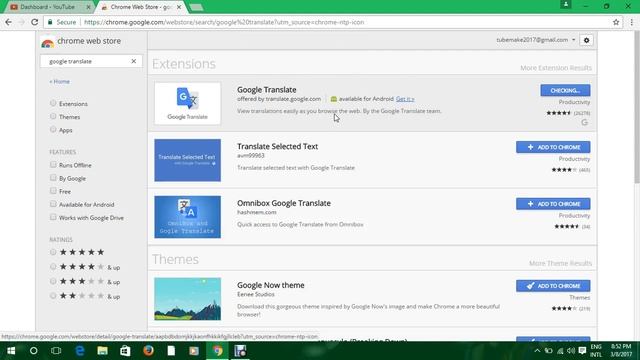The height and width of the screenshot is (360, 640).
Task: Select two stars & up rating
Action: 53,296
